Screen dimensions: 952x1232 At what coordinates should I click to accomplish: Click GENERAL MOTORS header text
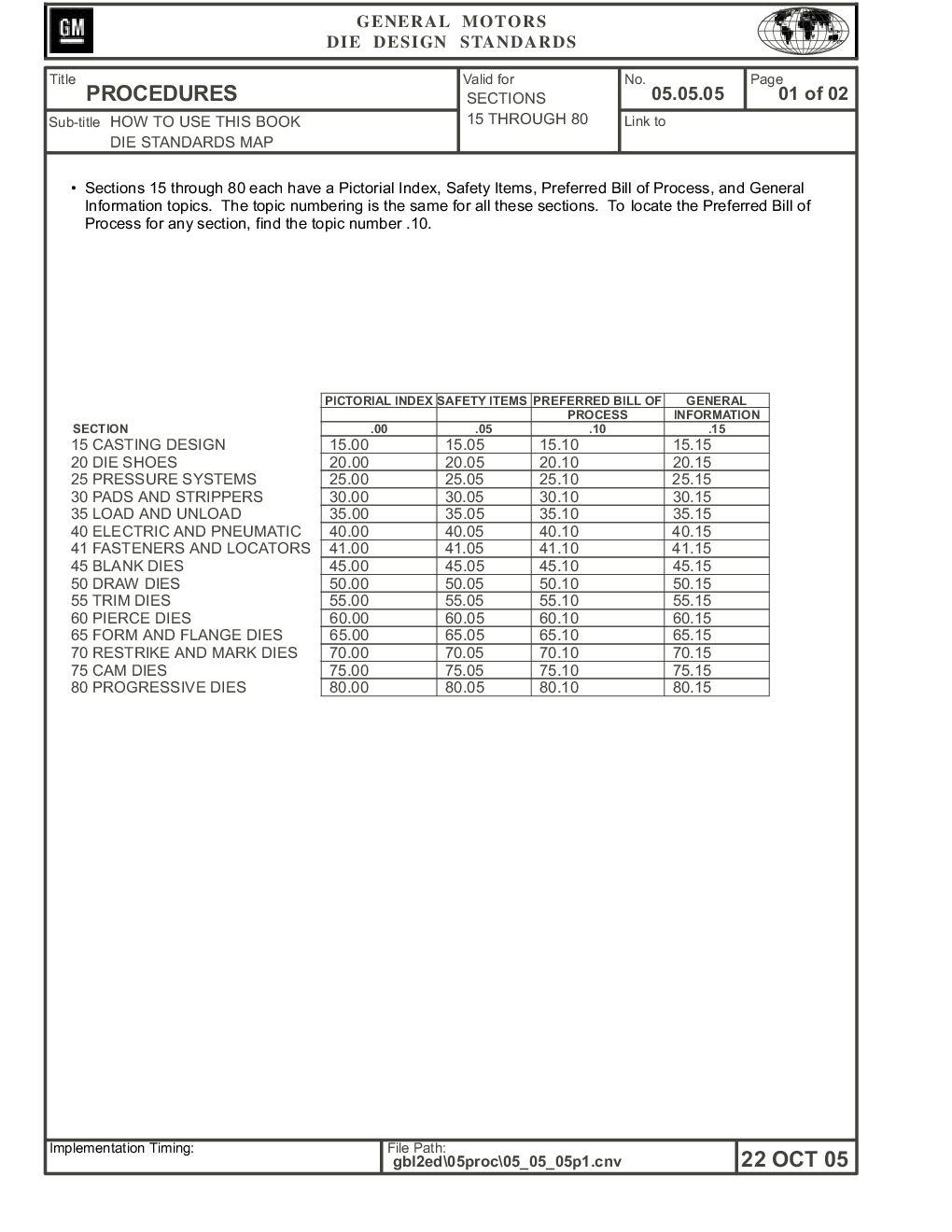coord(452,21)
